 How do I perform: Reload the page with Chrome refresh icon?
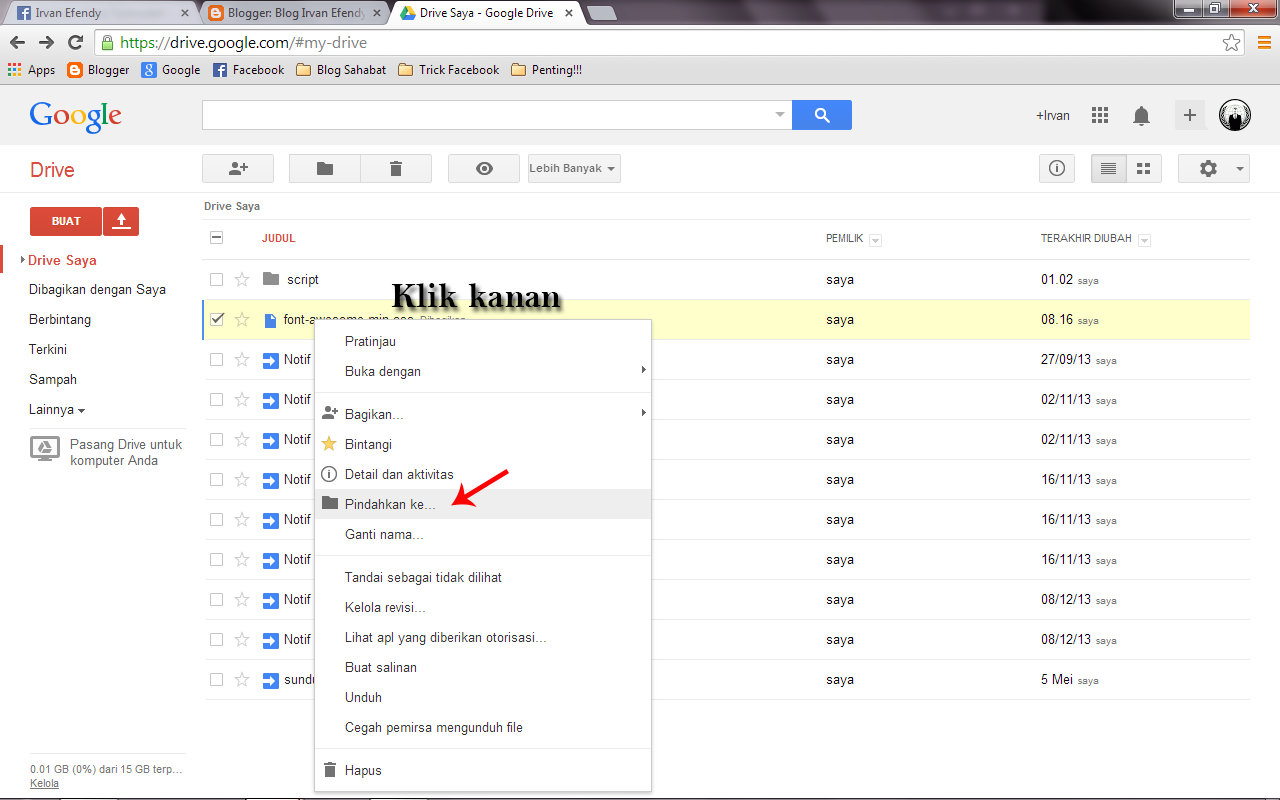[75, 43]
